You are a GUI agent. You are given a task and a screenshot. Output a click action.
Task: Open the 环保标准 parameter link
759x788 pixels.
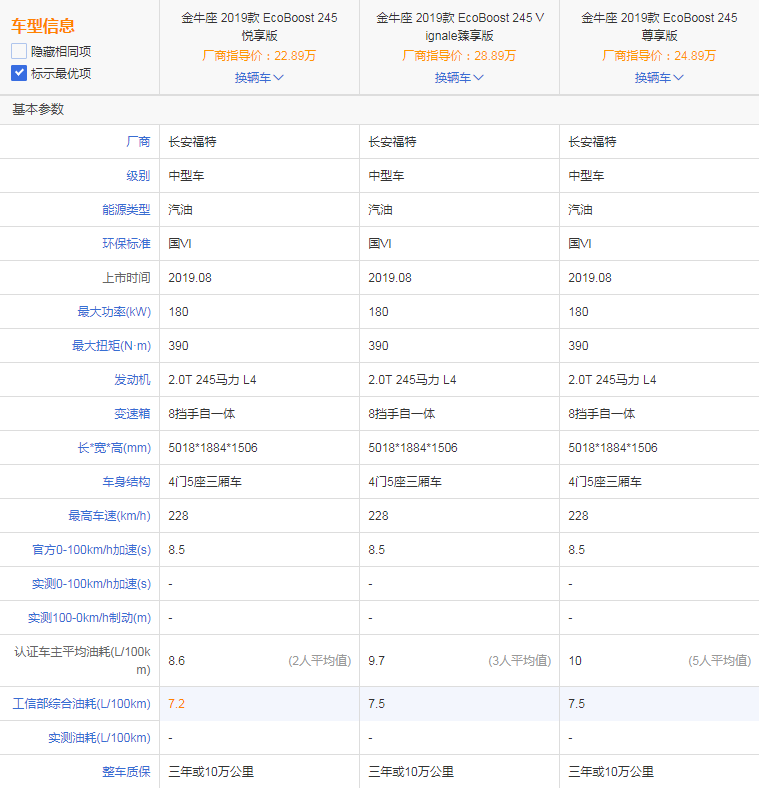(x=126, y=244)
